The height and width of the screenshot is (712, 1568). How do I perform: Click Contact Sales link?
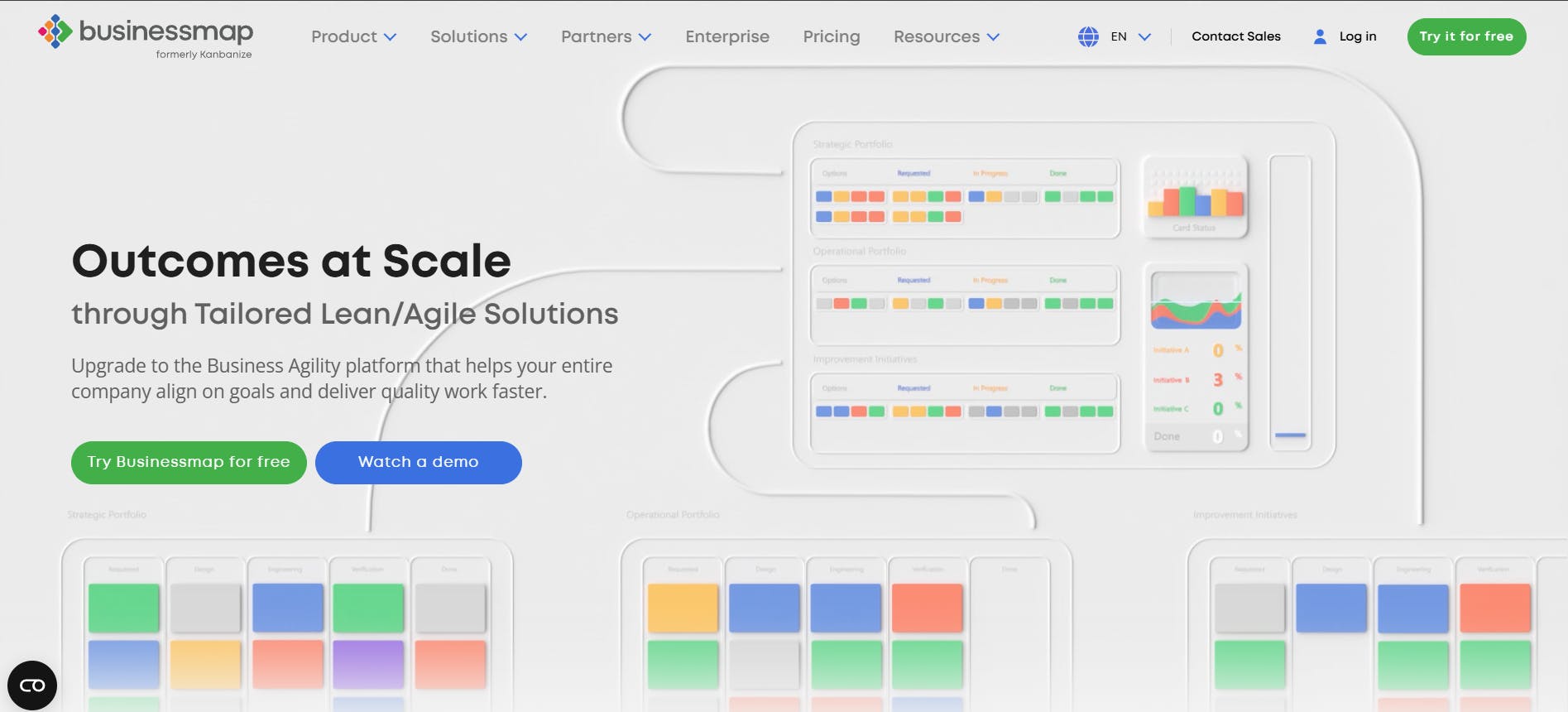pos(1236,36)
